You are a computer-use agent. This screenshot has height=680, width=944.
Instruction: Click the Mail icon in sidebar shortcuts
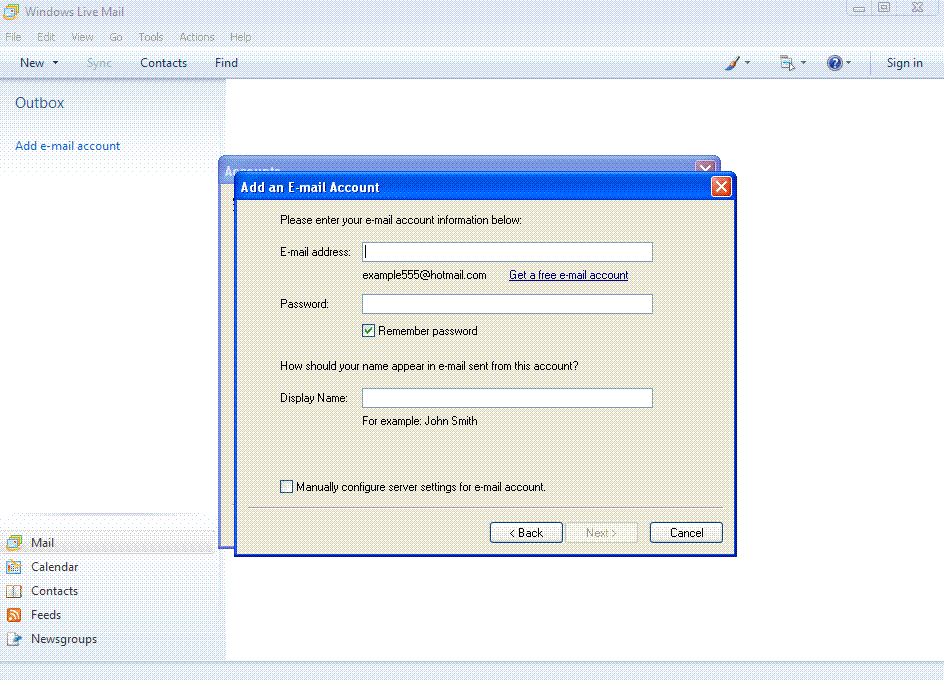click(x=14, y=543)
